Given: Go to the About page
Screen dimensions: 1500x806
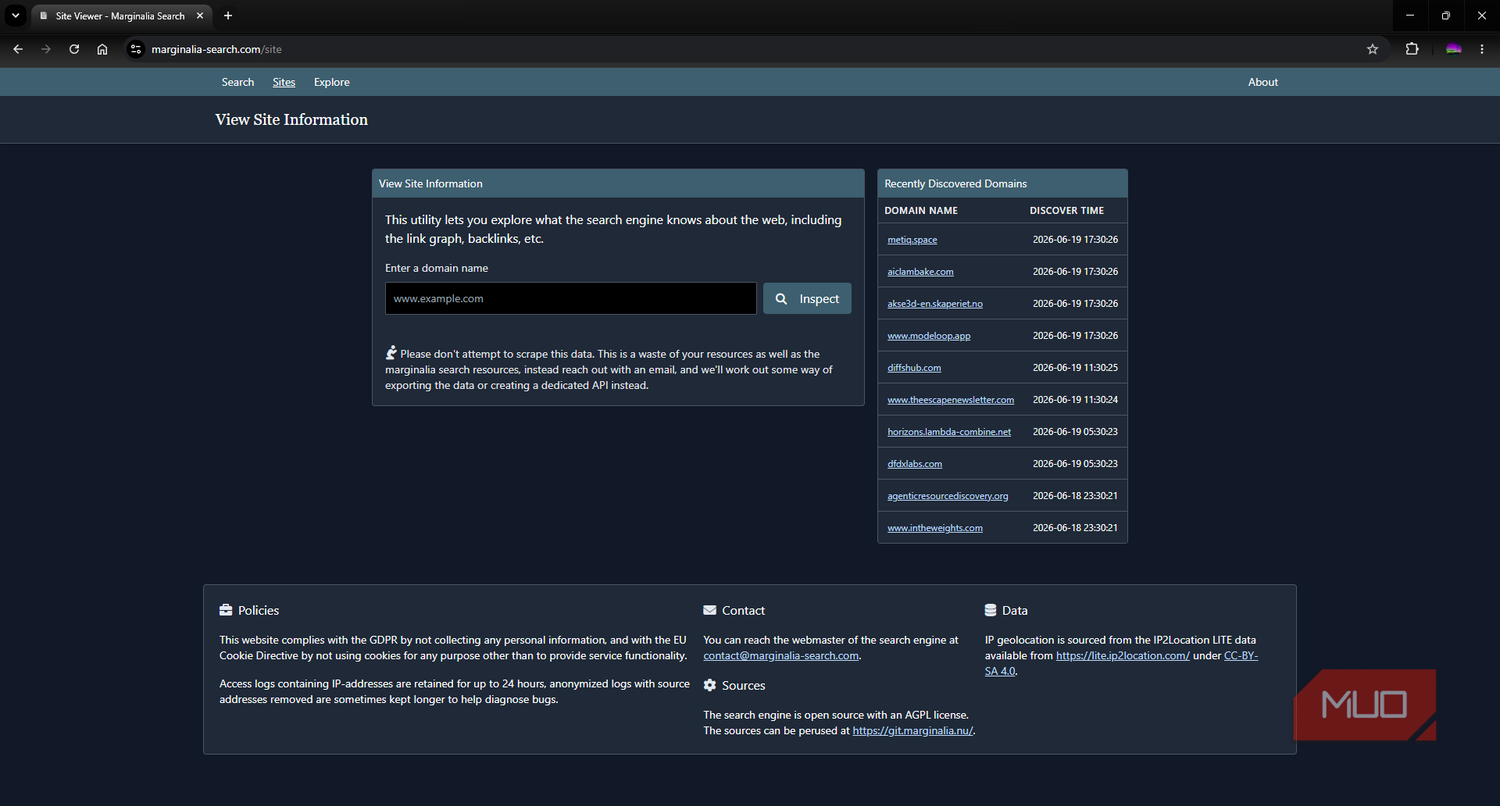Looking at the screenshot, I should (1263, 82).
